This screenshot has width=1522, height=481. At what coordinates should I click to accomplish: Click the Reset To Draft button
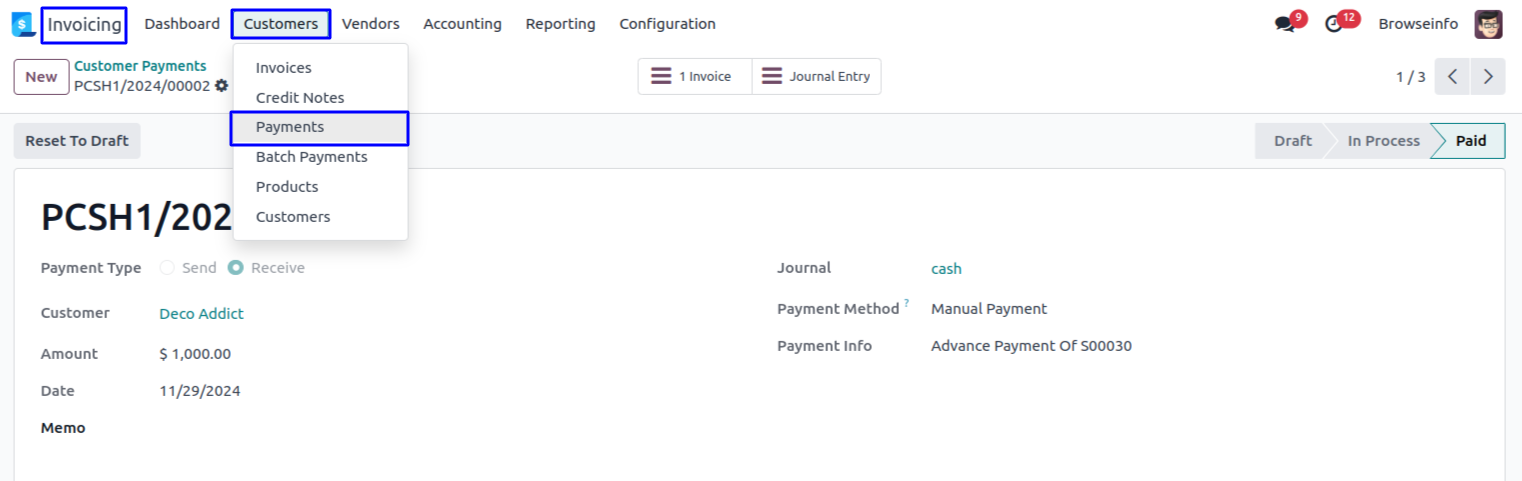click(77, 141)
